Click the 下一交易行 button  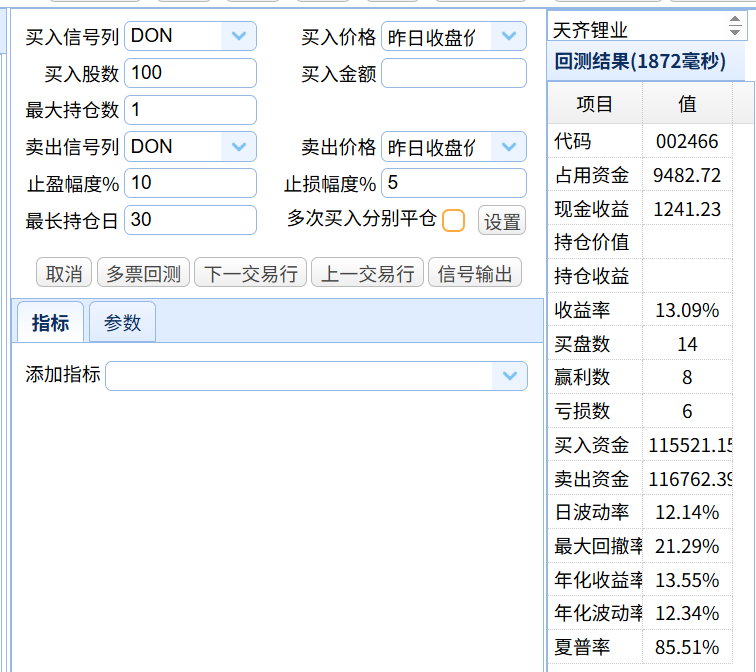[250, 273]
